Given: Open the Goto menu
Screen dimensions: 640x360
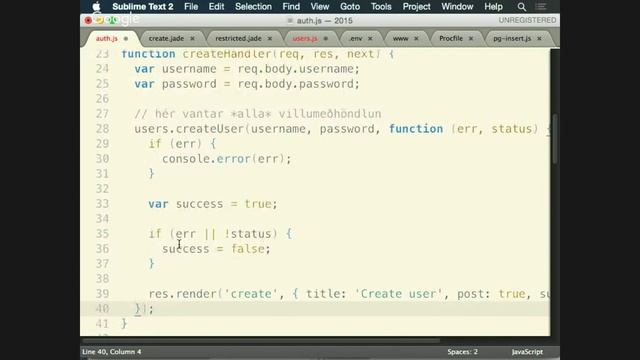Looking at the screenshot, I should [350, 7].
